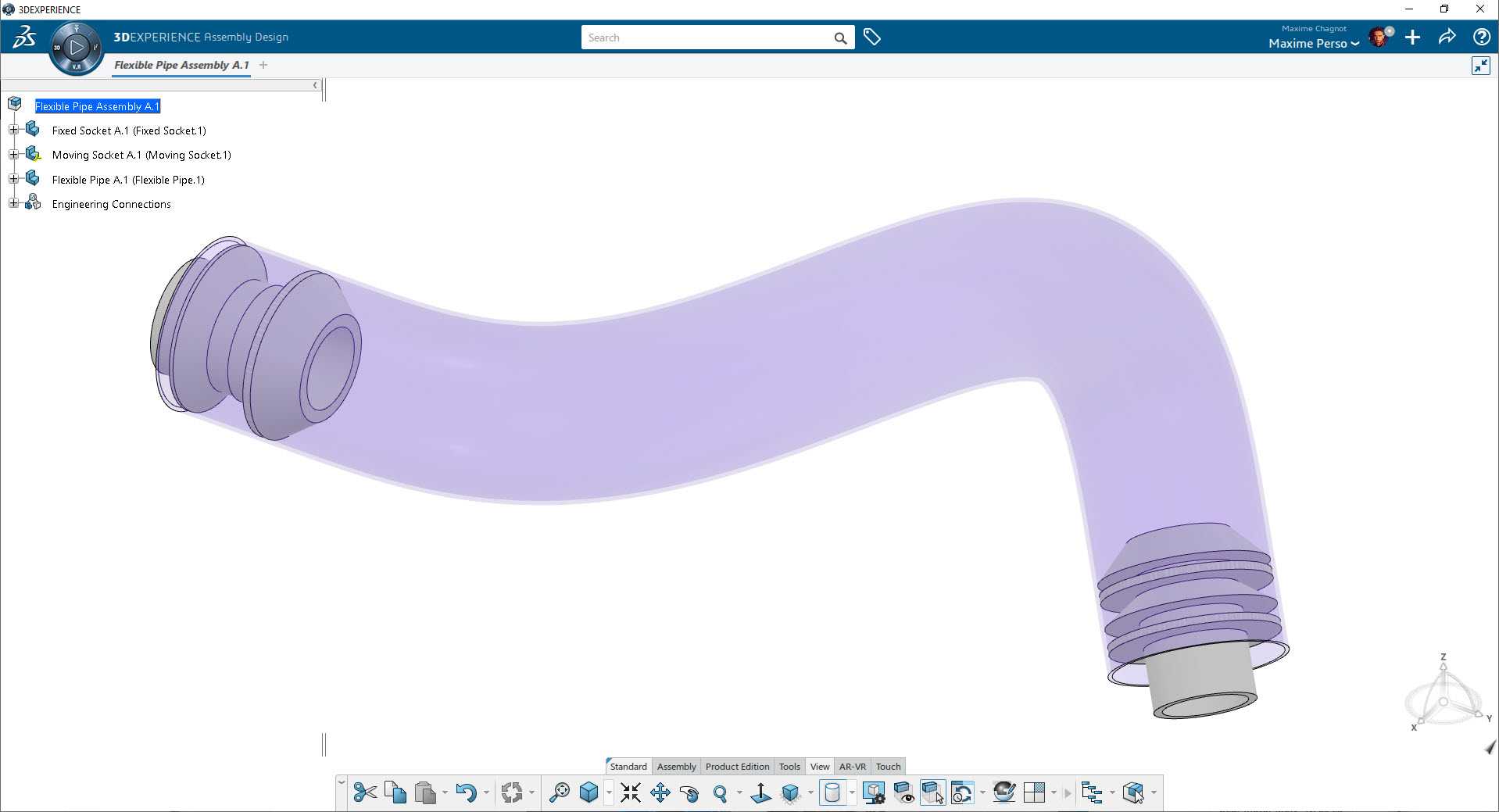
Task: Switch to the Standard toolbar tab
Action: pos(628,767)
